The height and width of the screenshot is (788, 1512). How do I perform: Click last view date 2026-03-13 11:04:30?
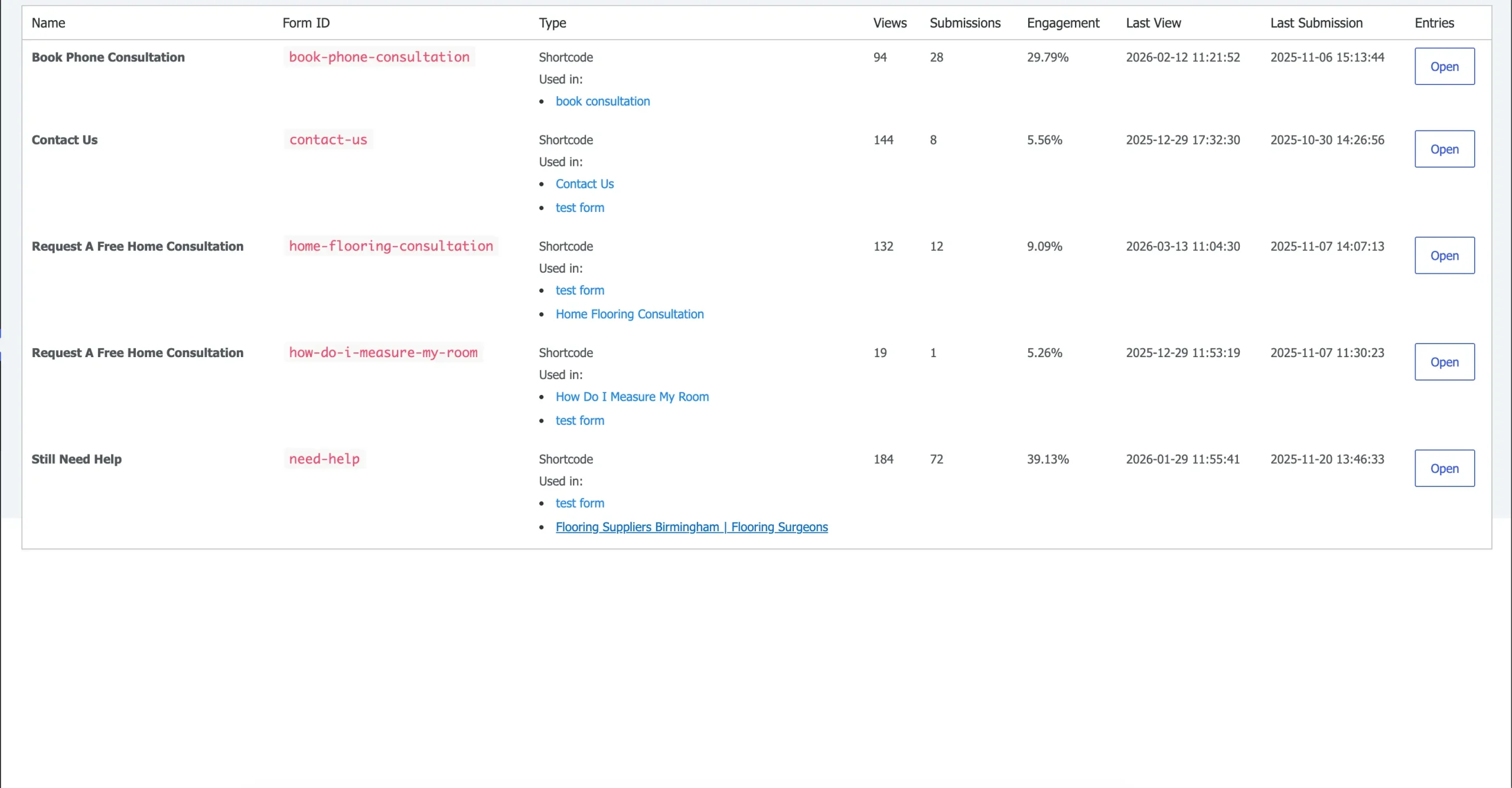pyautogui.click(x=1183, y=246)
